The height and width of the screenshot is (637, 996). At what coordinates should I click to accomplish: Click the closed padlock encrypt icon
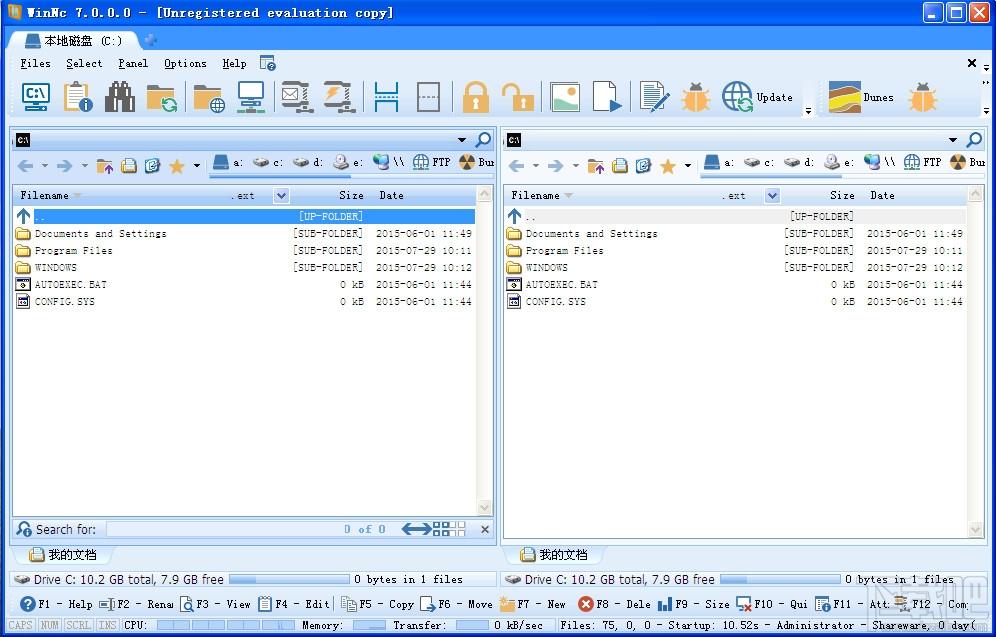tap(476, 97)
